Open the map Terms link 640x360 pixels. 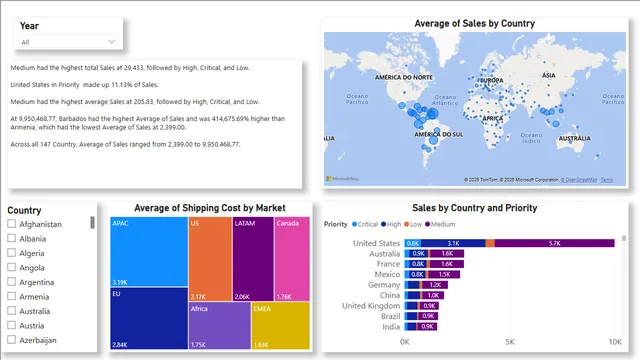tap(607, 180)
